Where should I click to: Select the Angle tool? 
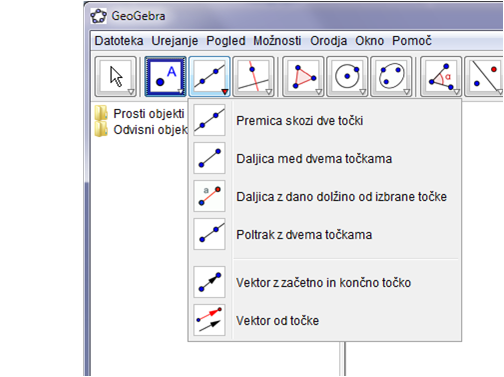(x=441, y=77)
